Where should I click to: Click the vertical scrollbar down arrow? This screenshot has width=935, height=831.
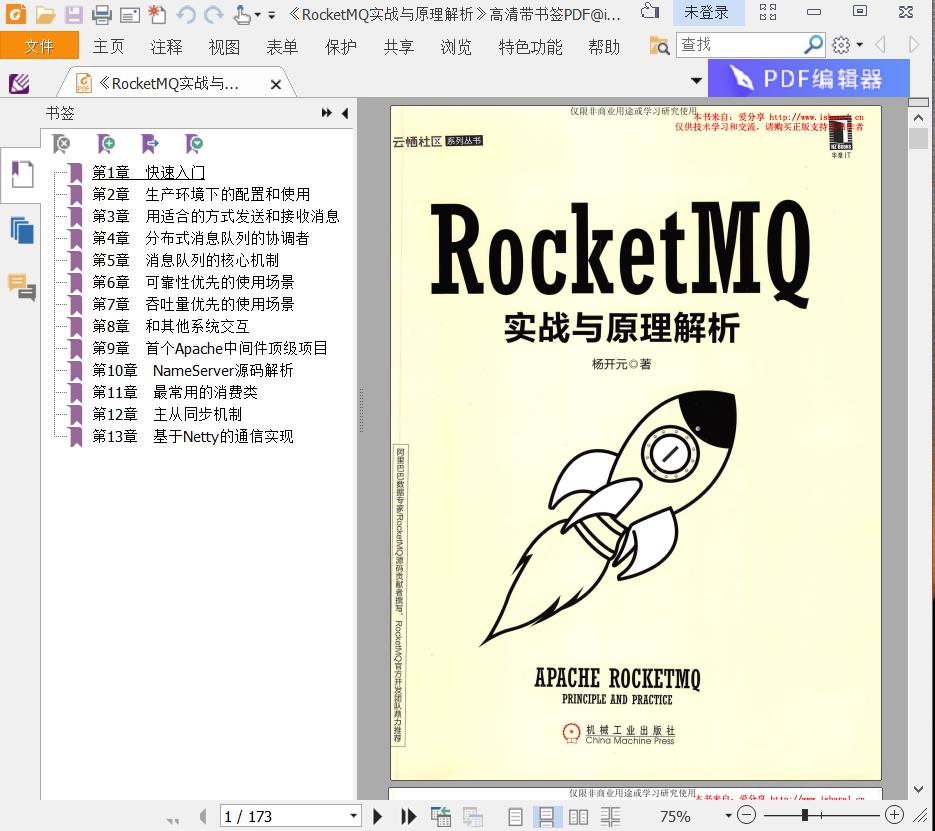tap(918, 789)
